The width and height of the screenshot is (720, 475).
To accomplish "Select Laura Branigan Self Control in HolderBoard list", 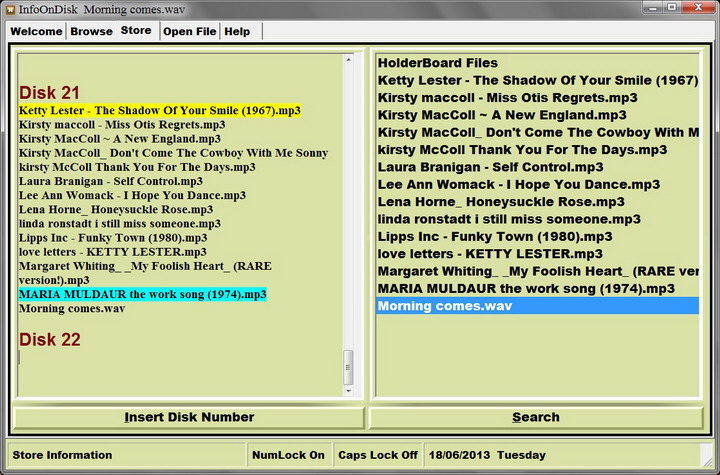I will tap(537, 167).
